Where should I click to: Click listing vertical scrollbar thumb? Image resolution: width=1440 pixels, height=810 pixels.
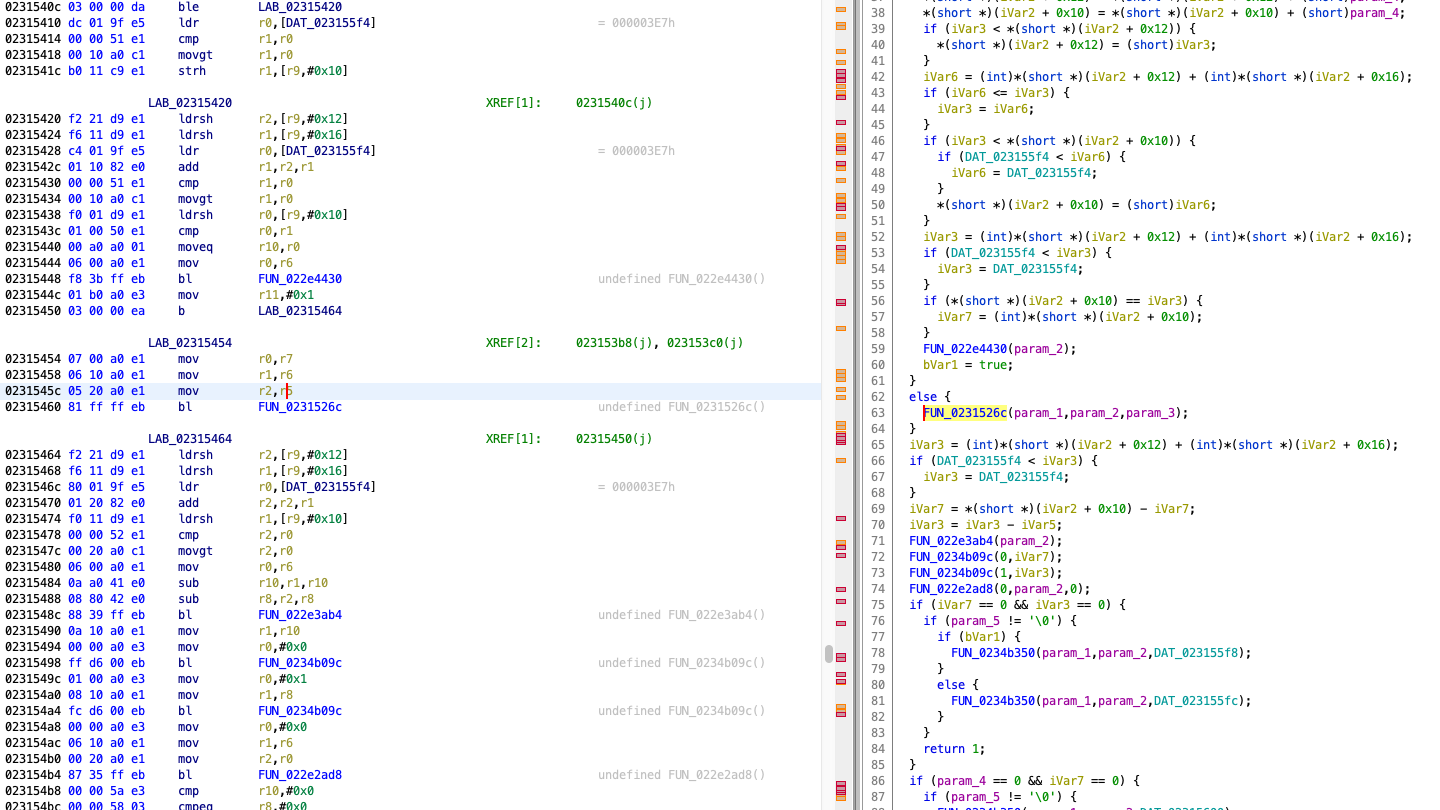(828, 654)
